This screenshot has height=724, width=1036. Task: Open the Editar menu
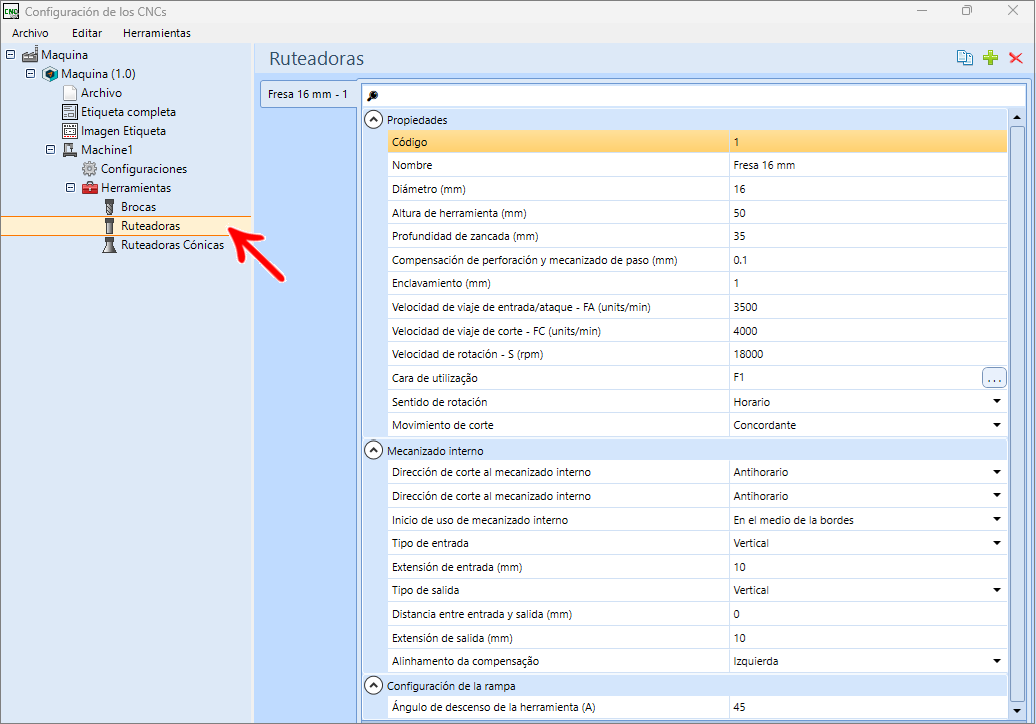coord(87,33)
